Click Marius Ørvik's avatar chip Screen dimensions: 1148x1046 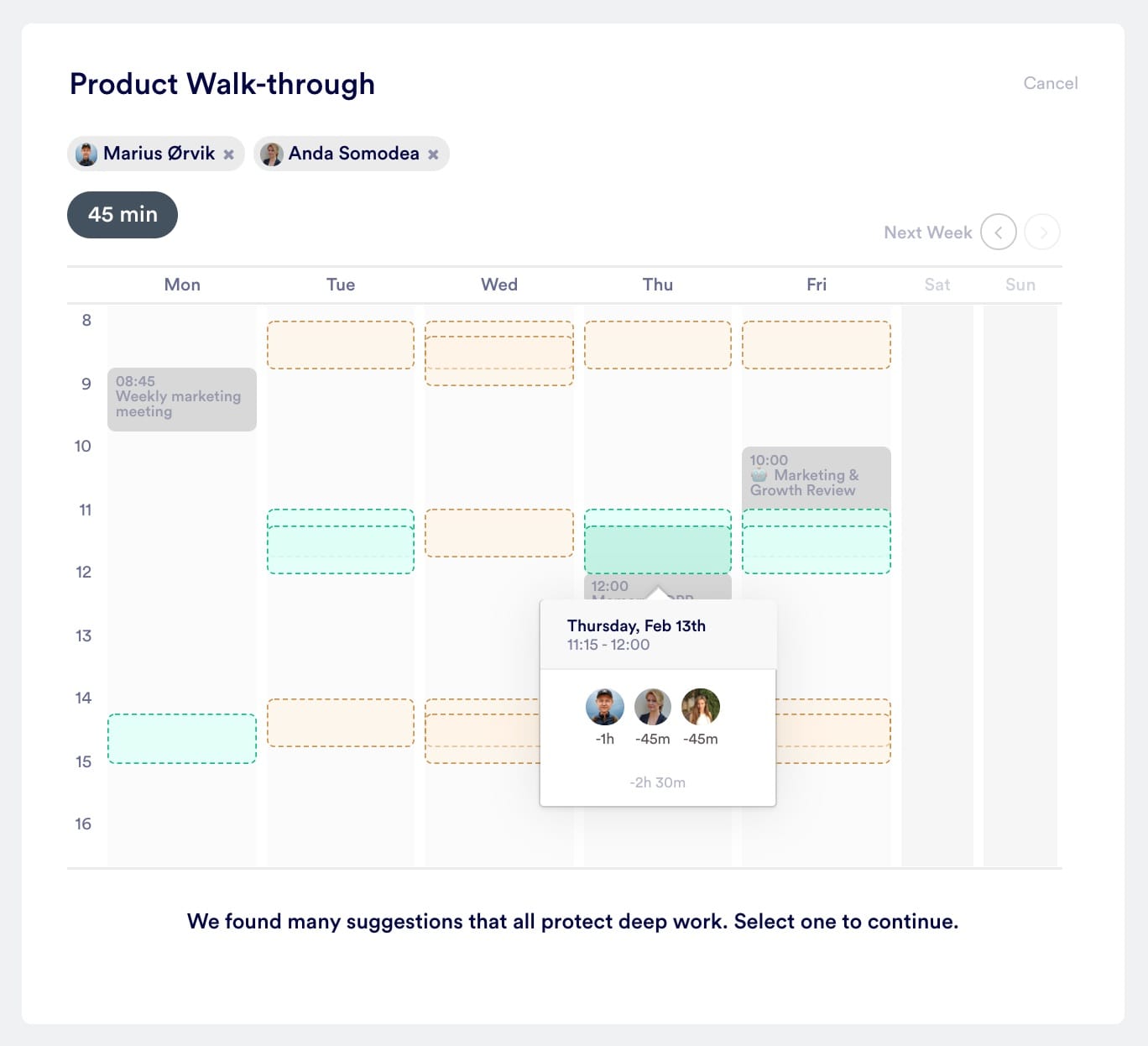(86, 154)
